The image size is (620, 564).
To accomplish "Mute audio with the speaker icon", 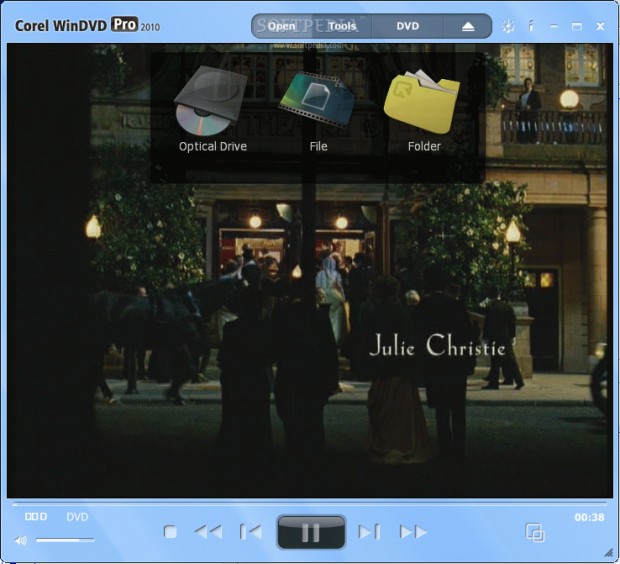I will (x=21, y=540).
